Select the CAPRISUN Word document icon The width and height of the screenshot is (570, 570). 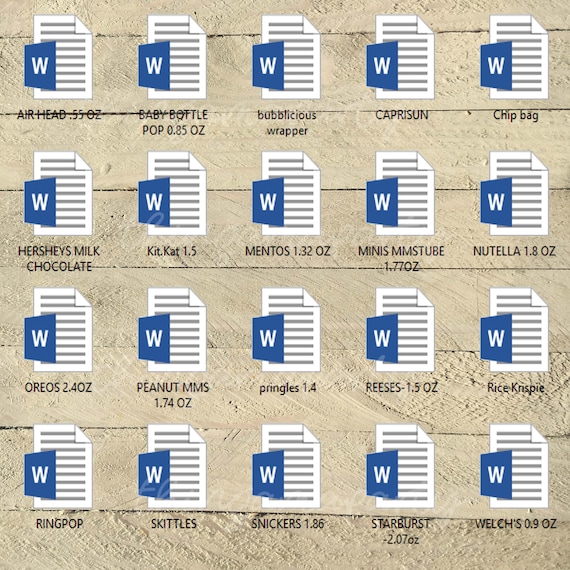(x=400, y=57)
